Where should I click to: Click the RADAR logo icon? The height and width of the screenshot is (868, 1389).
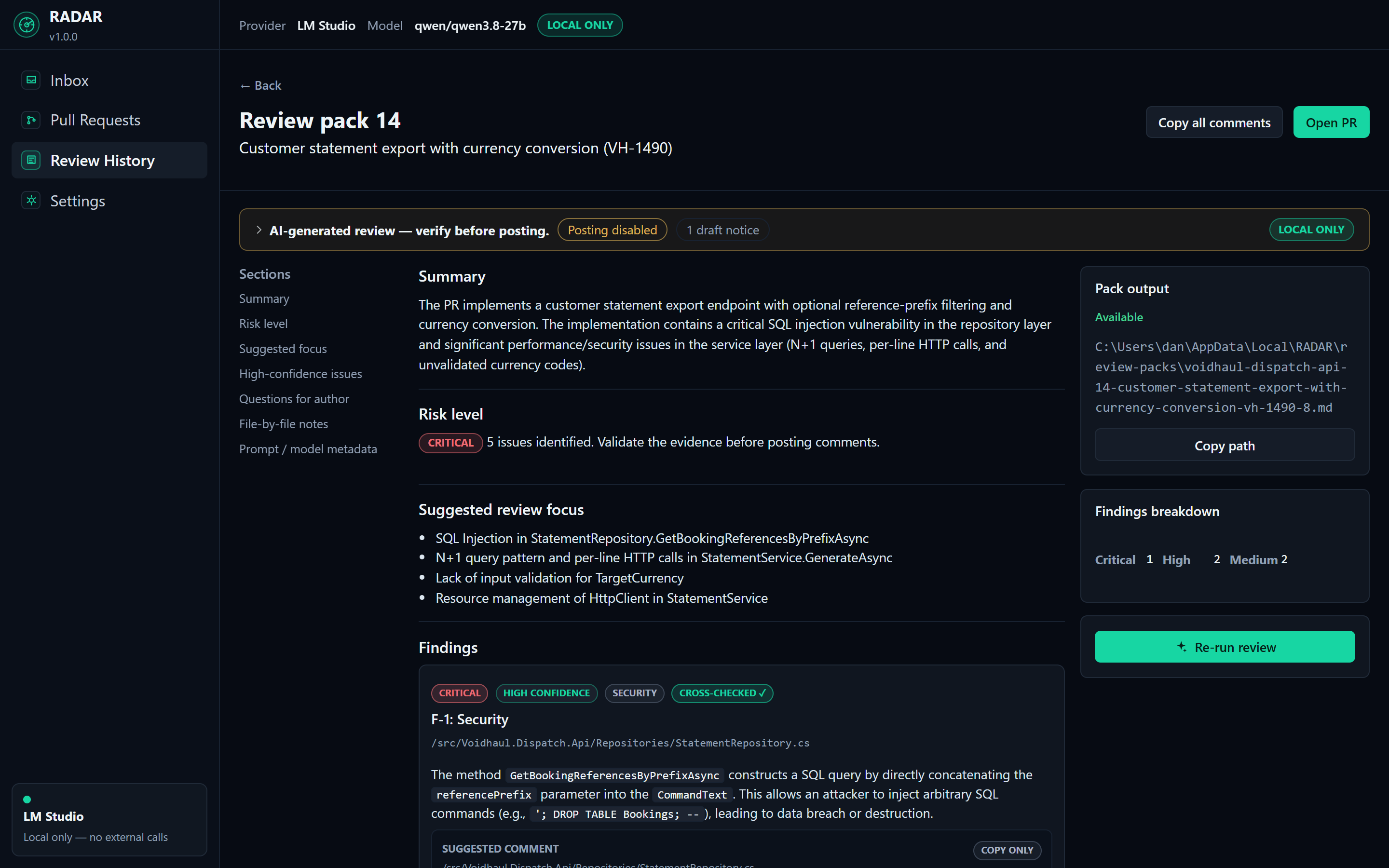click(x=27, y=25)
